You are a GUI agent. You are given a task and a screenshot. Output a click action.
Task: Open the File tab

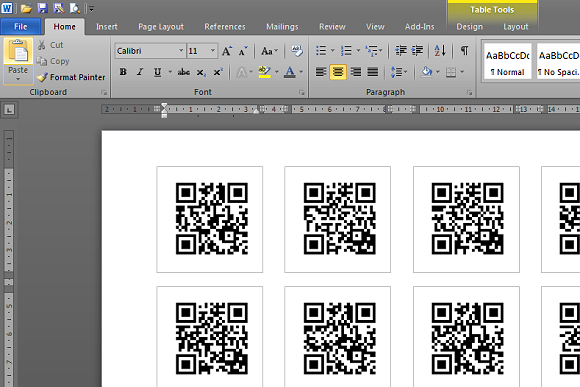pos(21,27)
